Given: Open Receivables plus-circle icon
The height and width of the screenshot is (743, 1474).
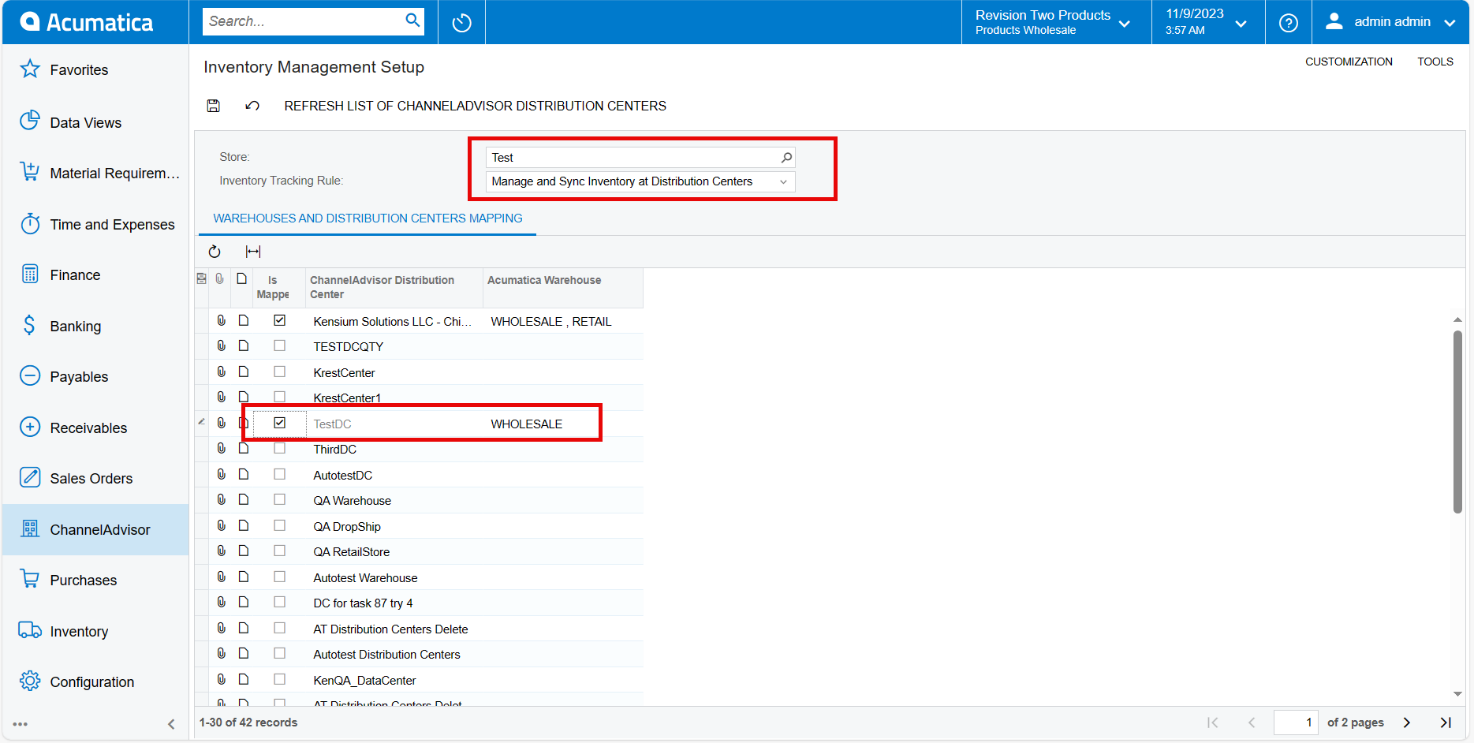Looking at the screenshot, I should pyautogui.click(x=30, y=428).
